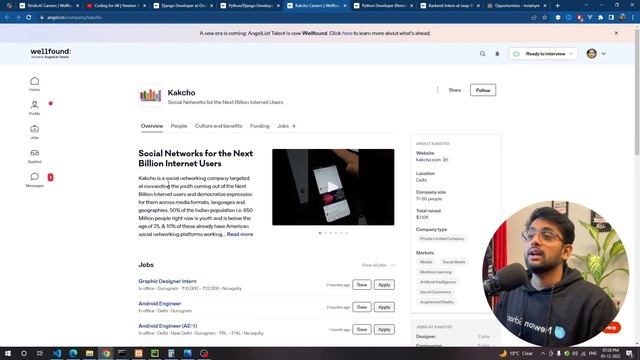Screen dimensions: 640x360
Task: Open File Explorer from taskbar
Action: point(90,353)
